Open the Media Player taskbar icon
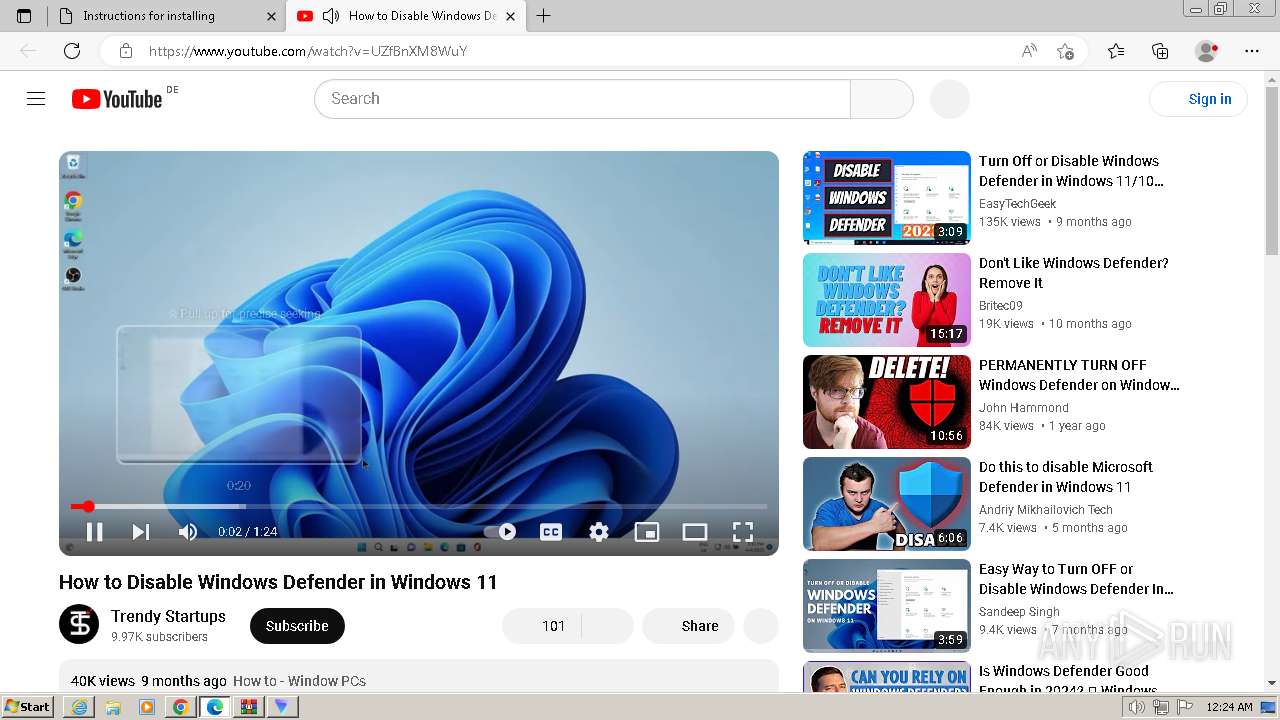This screenshot has height=720, width=1280. point(147,707)
